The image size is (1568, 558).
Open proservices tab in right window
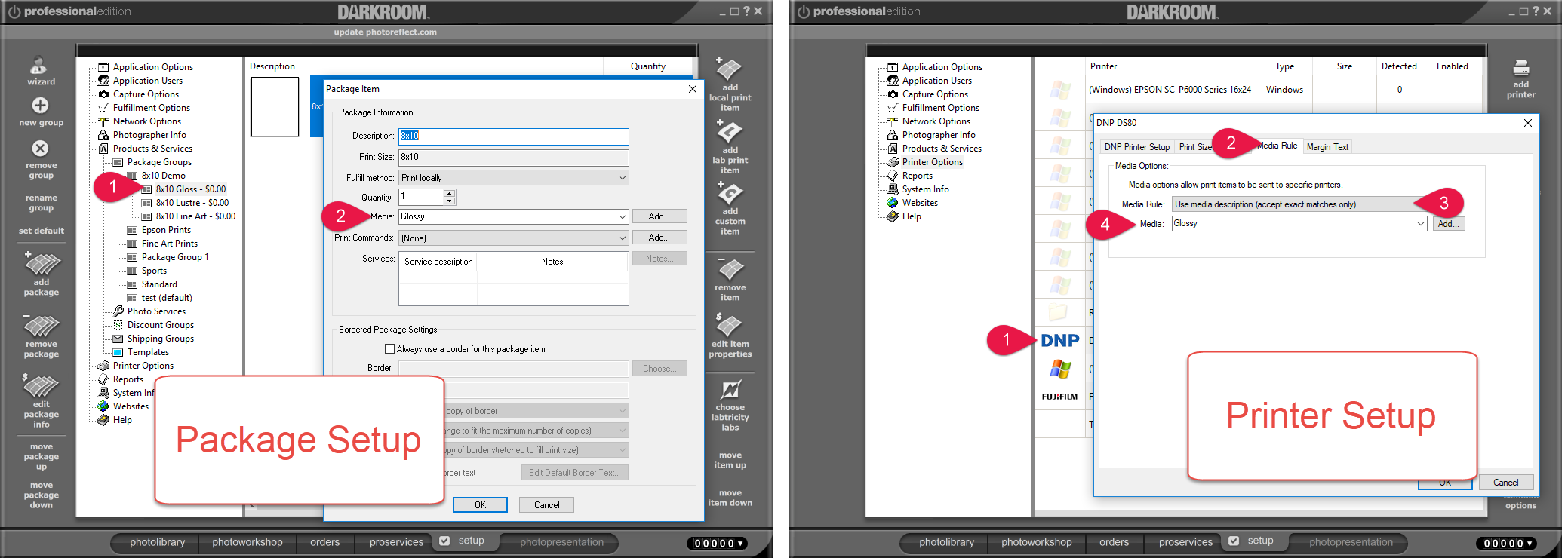(1185, 542)
